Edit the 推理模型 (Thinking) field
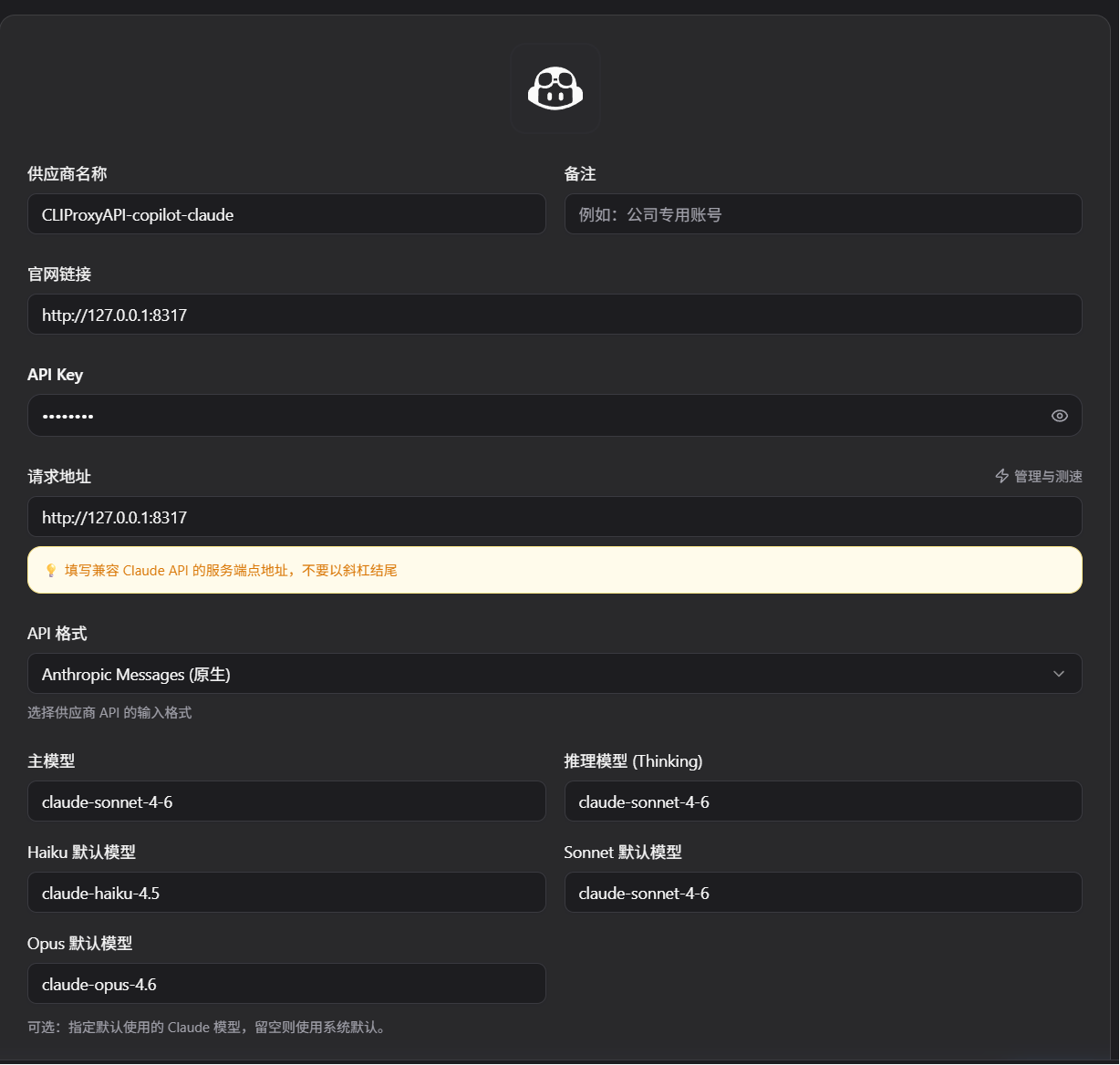 click(x=823, y=801)
